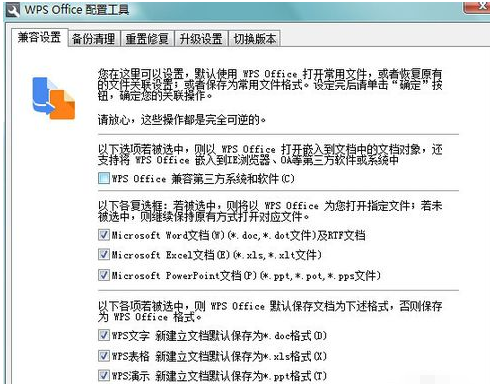
Task: Click the blue and orange file association icon
Action: coord(54,98)
